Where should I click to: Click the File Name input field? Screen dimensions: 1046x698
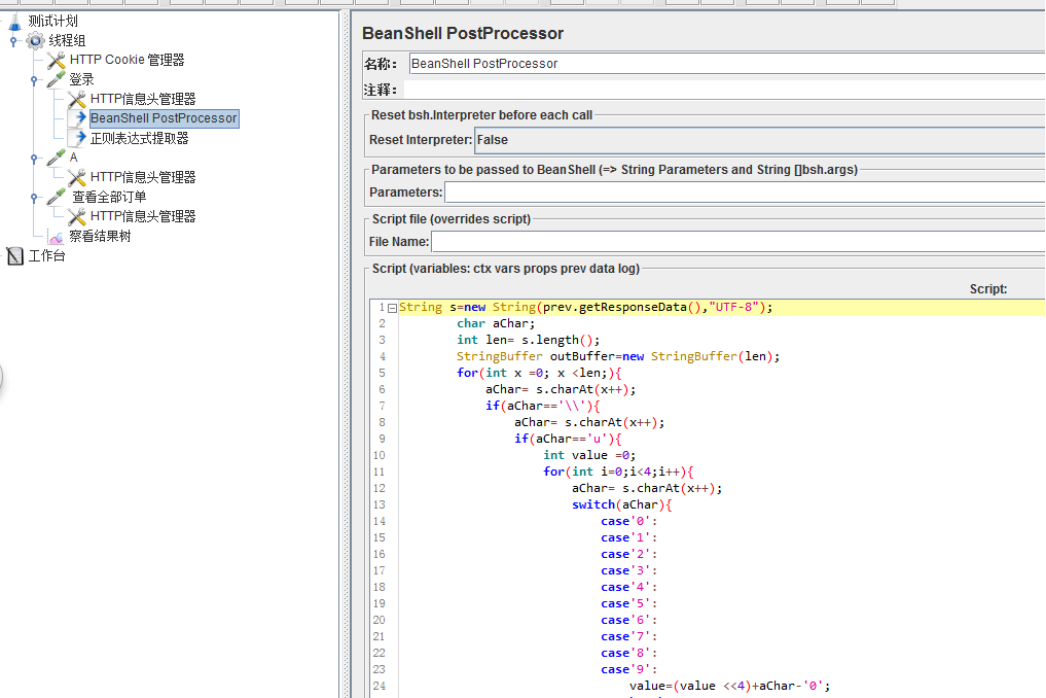pos(738,242)
